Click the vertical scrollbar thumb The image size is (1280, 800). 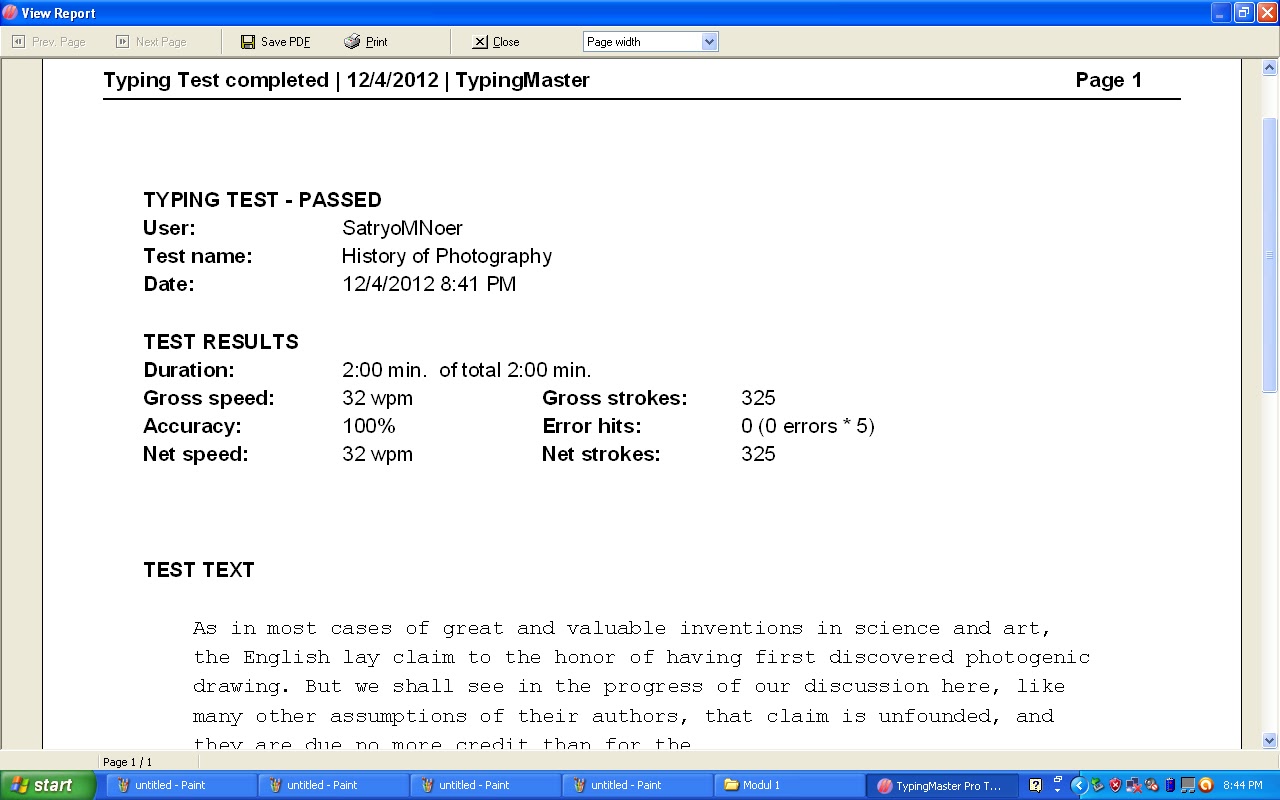(1270, 255)
